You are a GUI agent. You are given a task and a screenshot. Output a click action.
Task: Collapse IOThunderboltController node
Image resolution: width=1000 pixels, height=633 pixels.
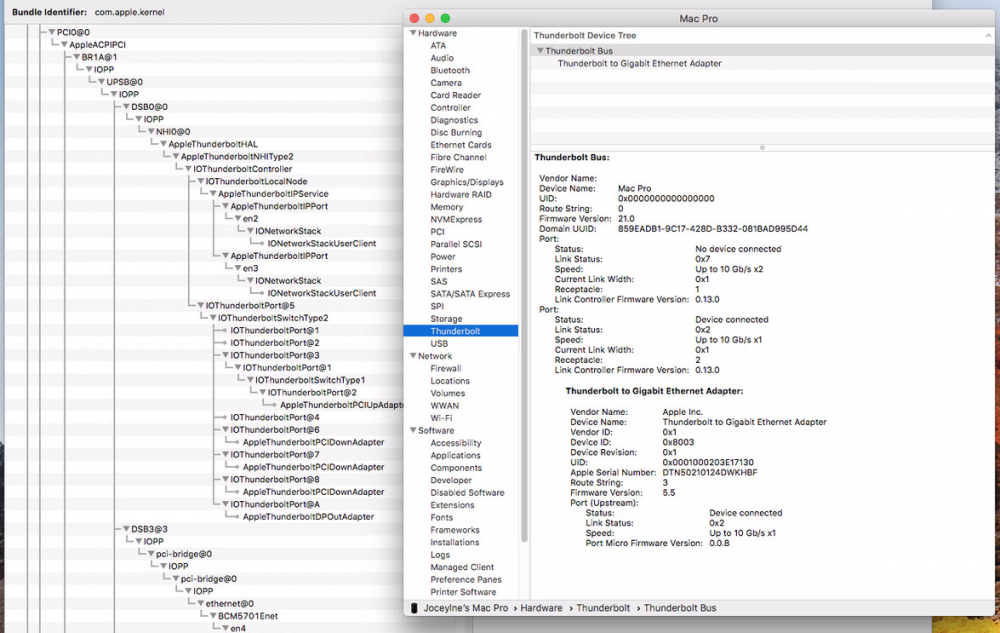pyautogui.click(x=188, y=169)
